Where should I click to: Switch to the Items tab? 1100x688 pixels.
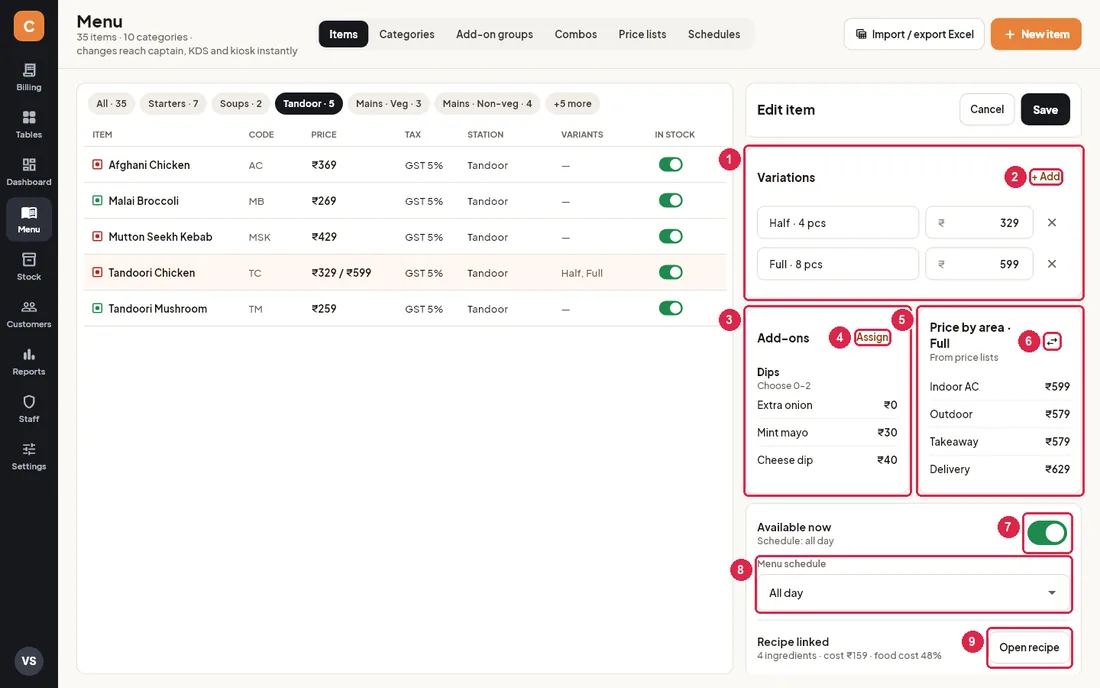(343, 34)
